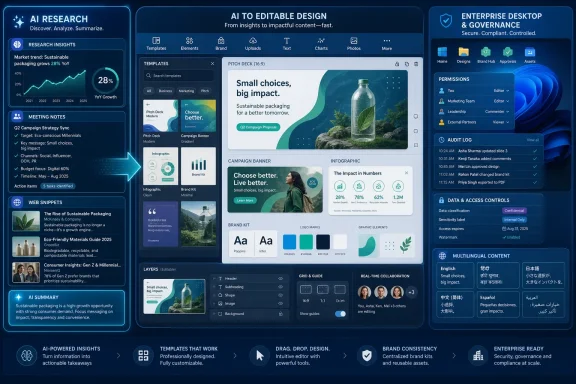Viewport: 576px width, 384px height.
Task: Open the Brand tool in the toolbar
Action: tap(221, 43)
